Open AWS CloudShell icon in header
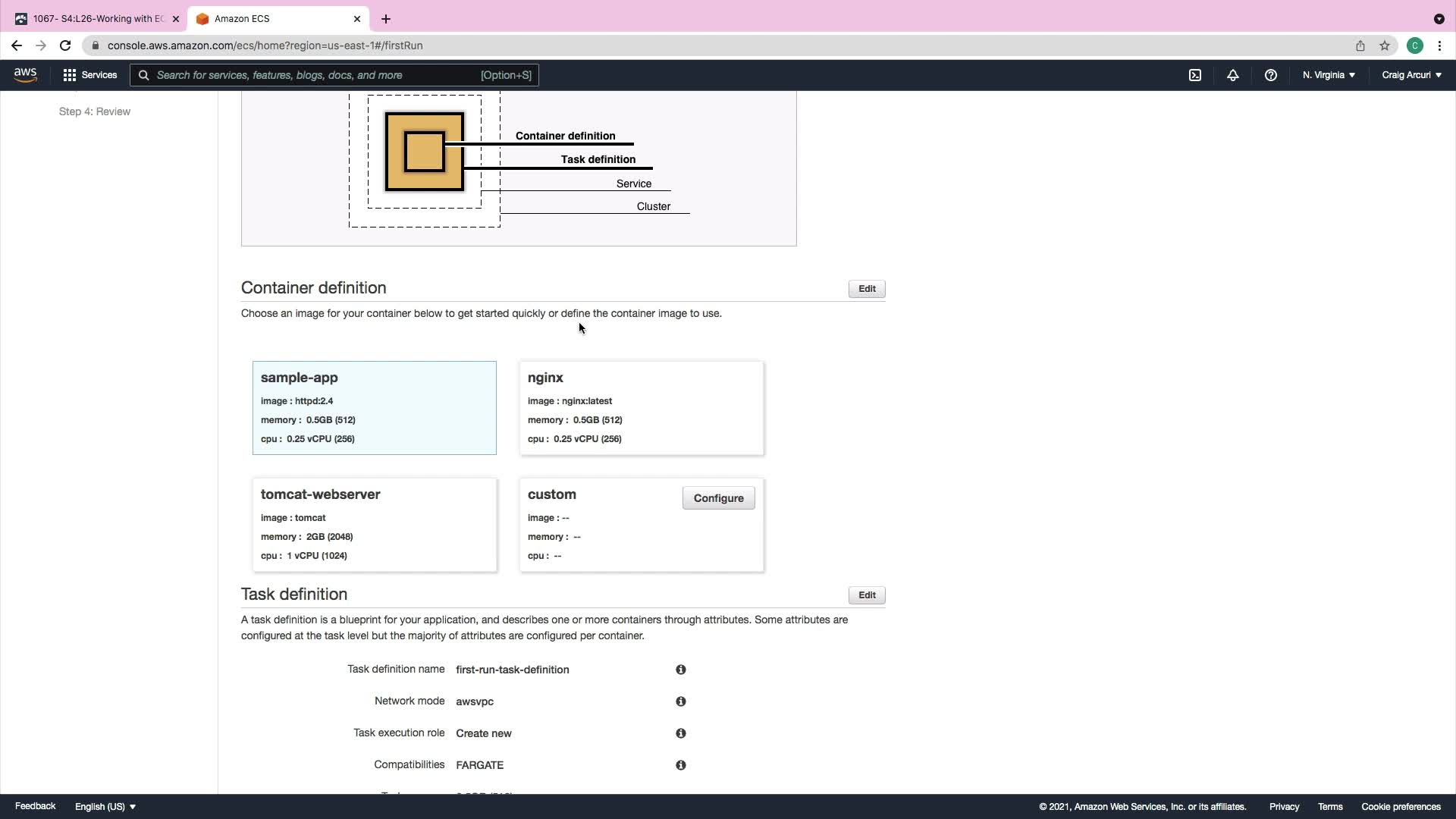This screenshot has height=819, width=1456. point(1195,75)
